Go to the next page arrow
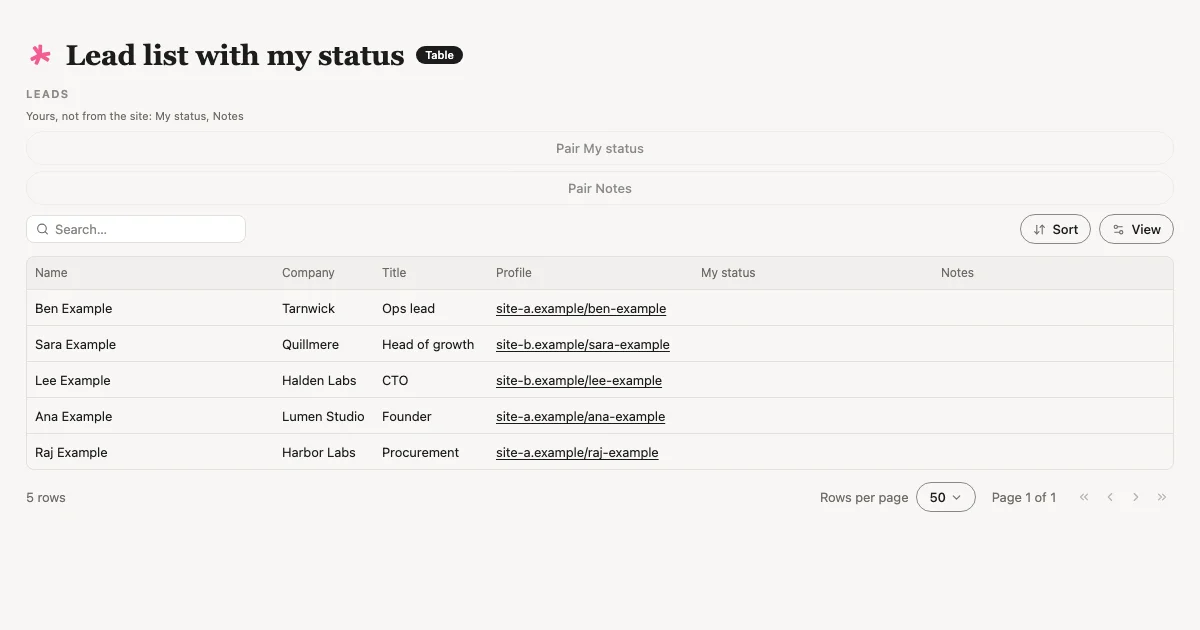Screen dimensions: 1200x630 (x=1136, y=497)
